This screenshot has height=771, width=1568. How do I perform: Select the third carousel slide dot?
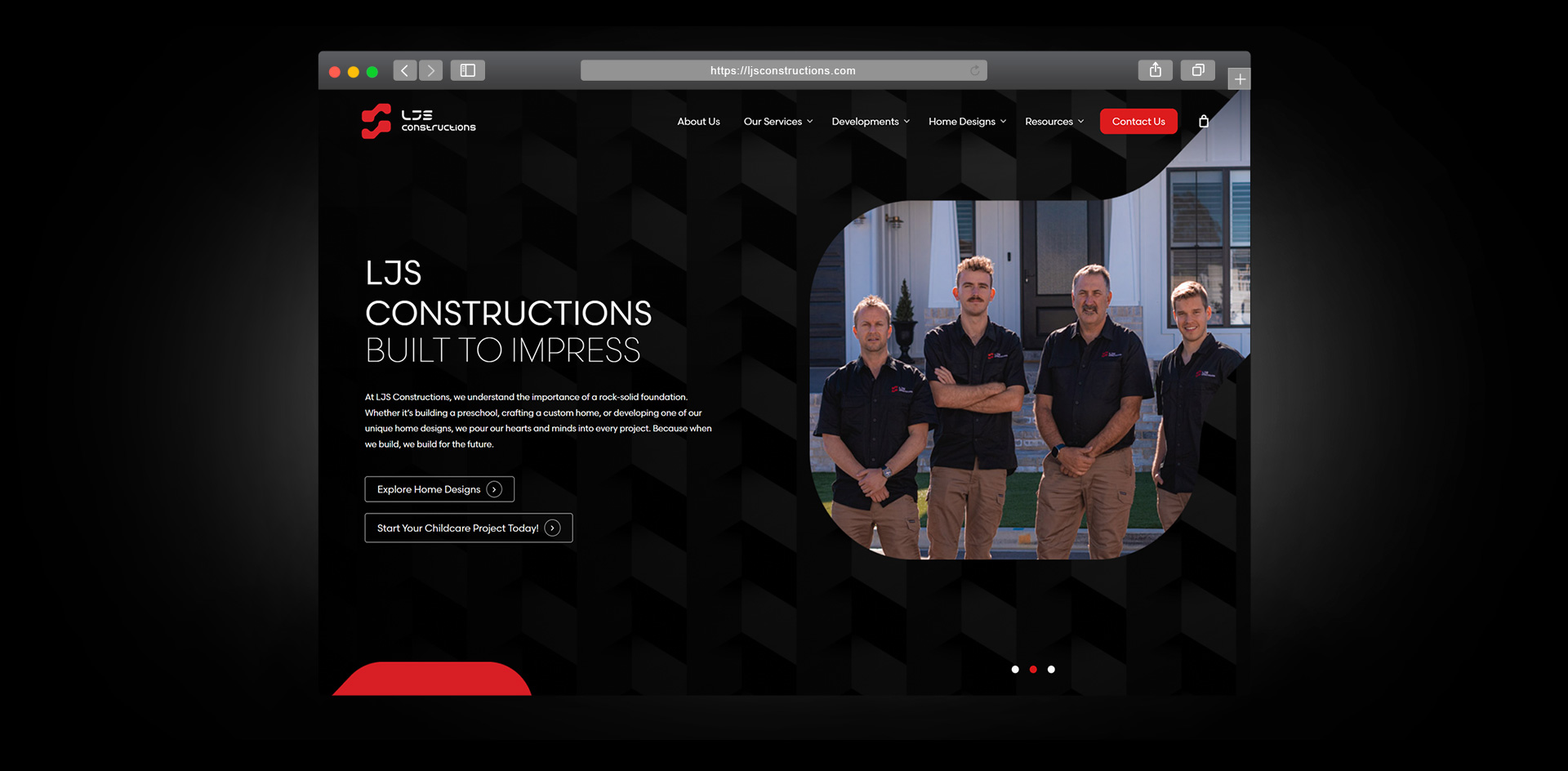(x=1051, y=670)
